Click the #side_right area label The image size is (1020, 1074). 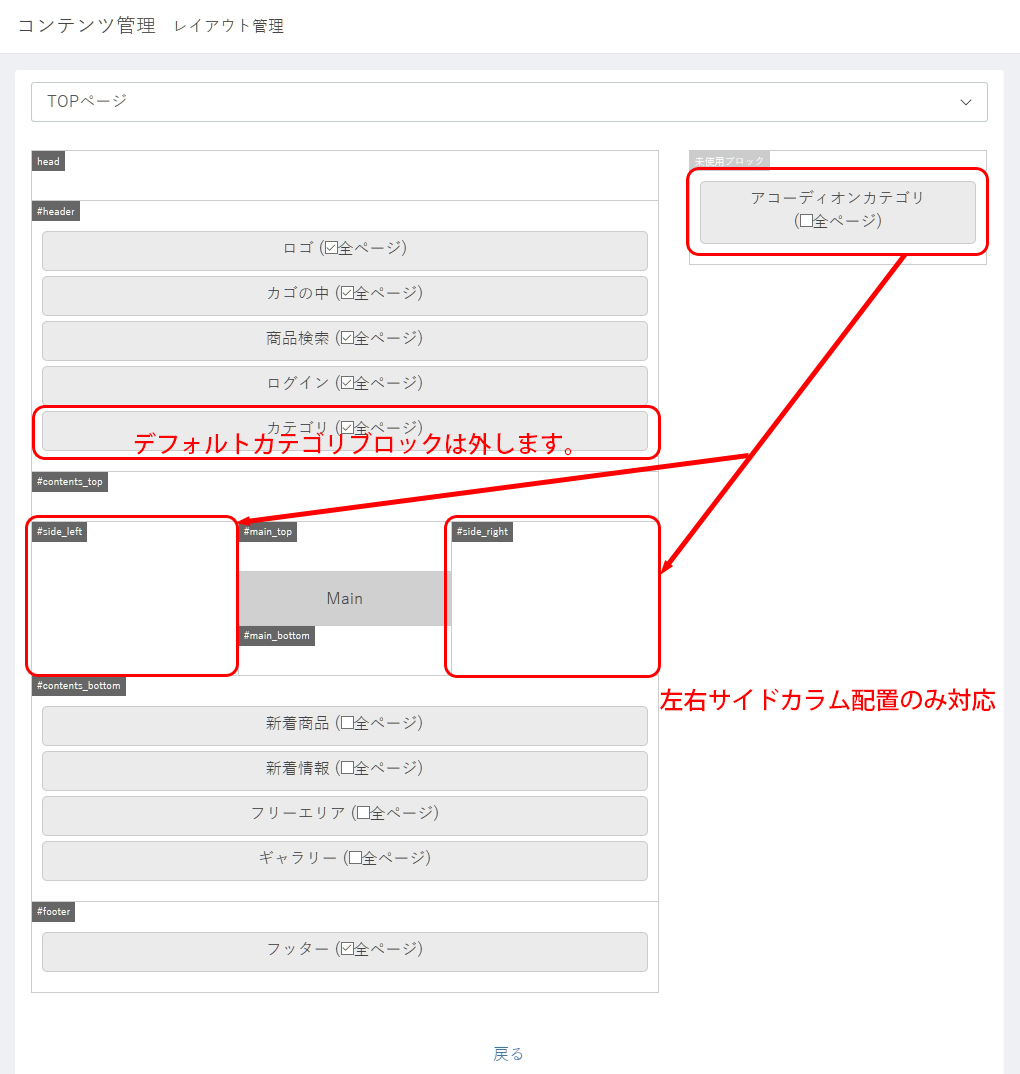coord(482,532)
